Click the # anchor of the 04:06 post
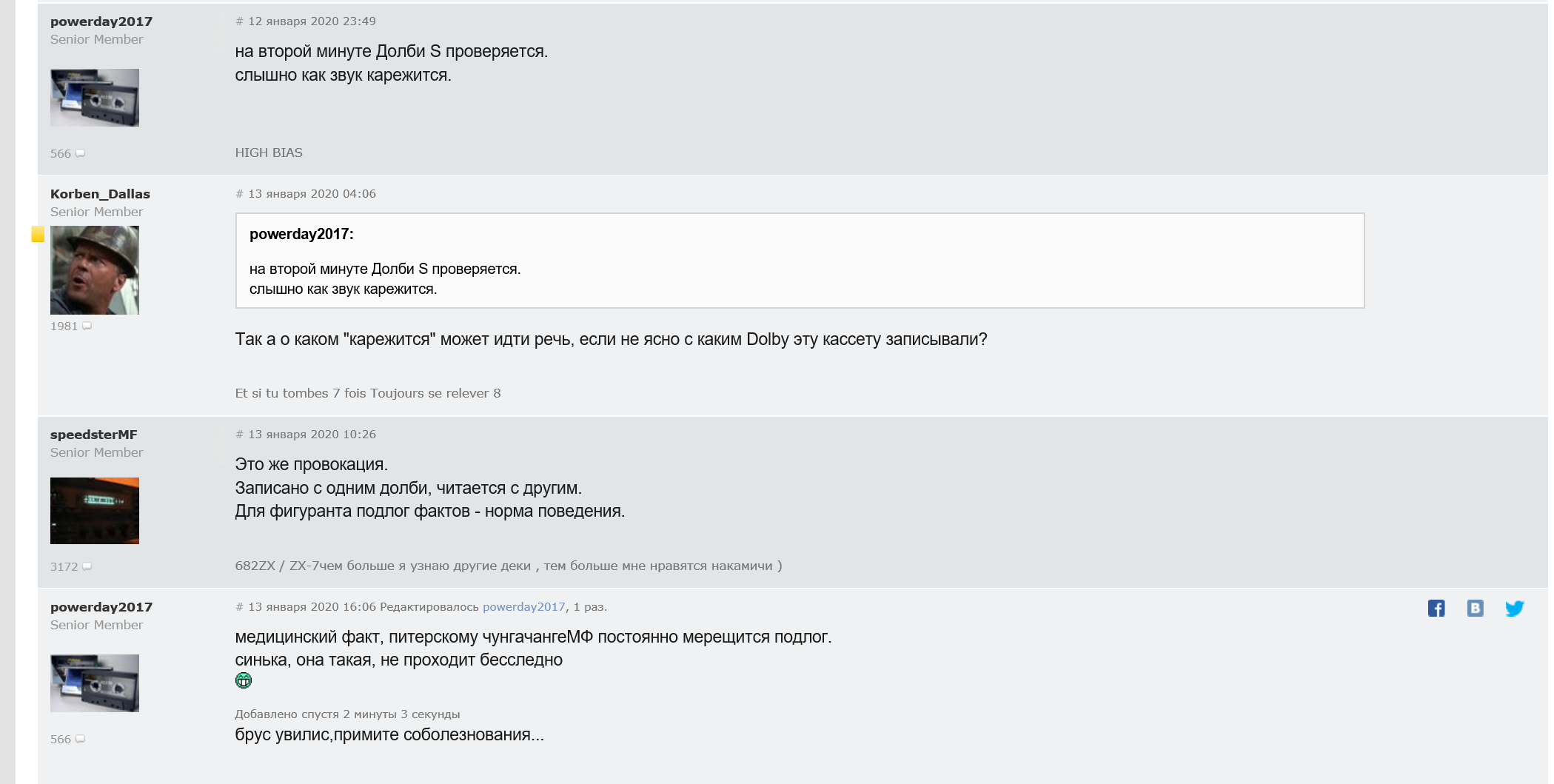Screen dimensions: 1554x784 (239, 194)
